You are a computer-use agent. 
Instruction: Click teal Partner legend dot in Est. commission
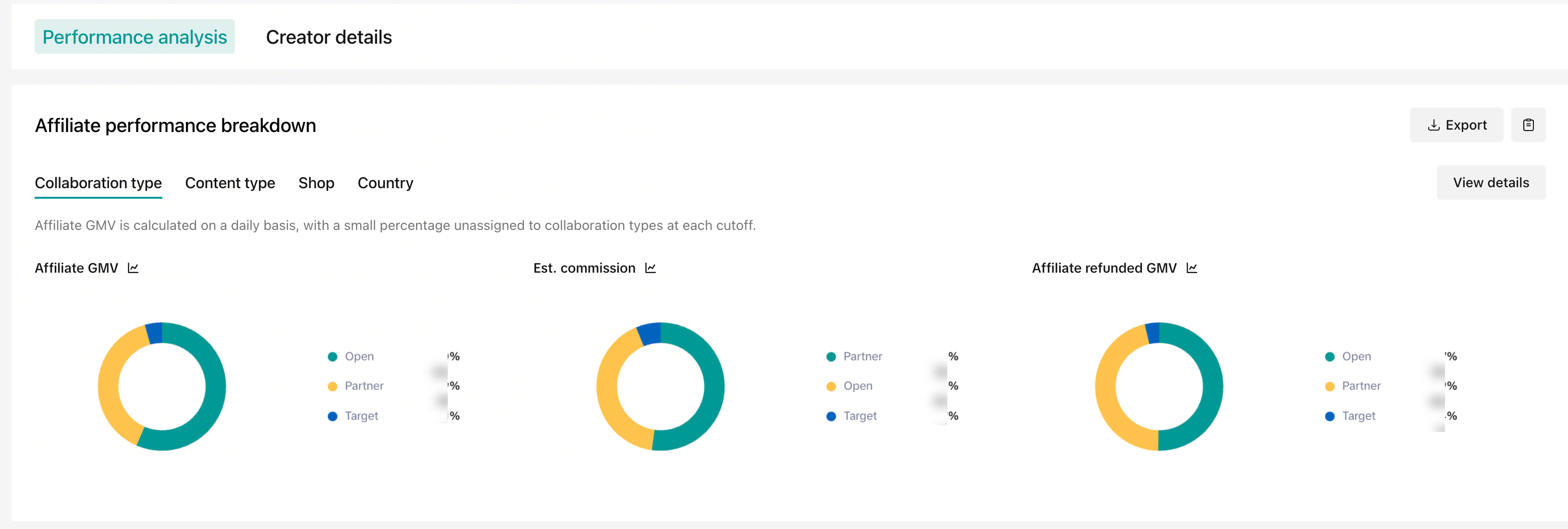coord(831,357)
